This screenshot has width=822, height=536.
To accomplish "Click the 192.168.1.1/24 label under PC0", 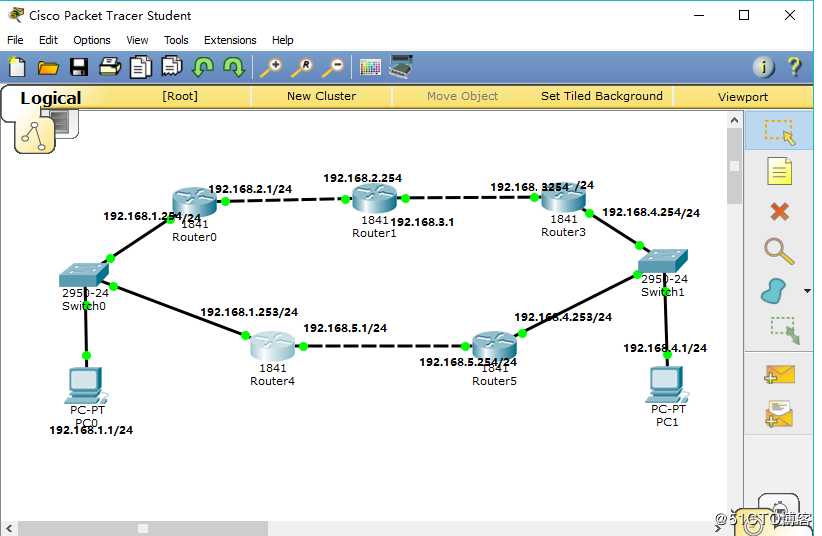I will (x=91, y=430).
